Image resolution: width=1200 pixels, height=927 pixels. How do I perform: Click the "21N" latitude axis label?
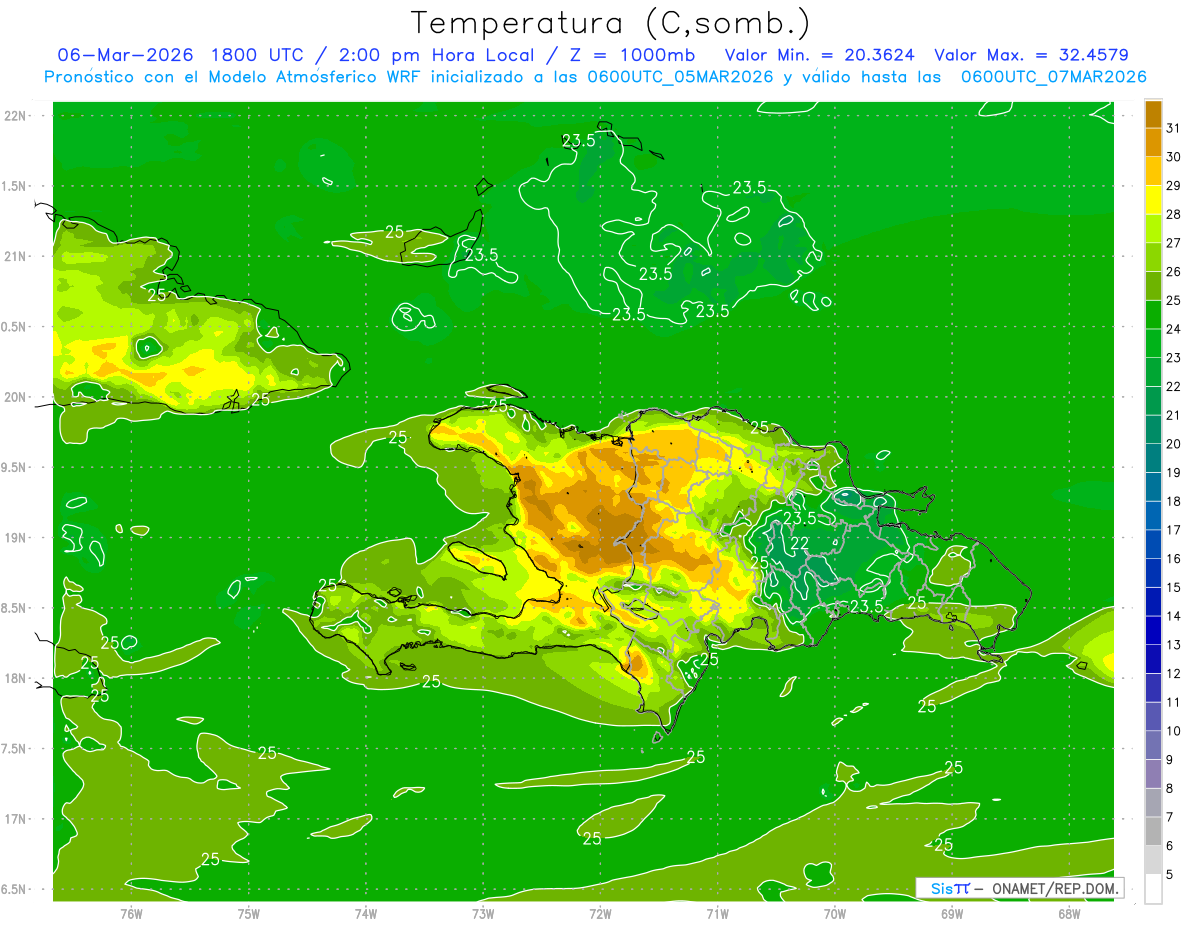(15, 256)
